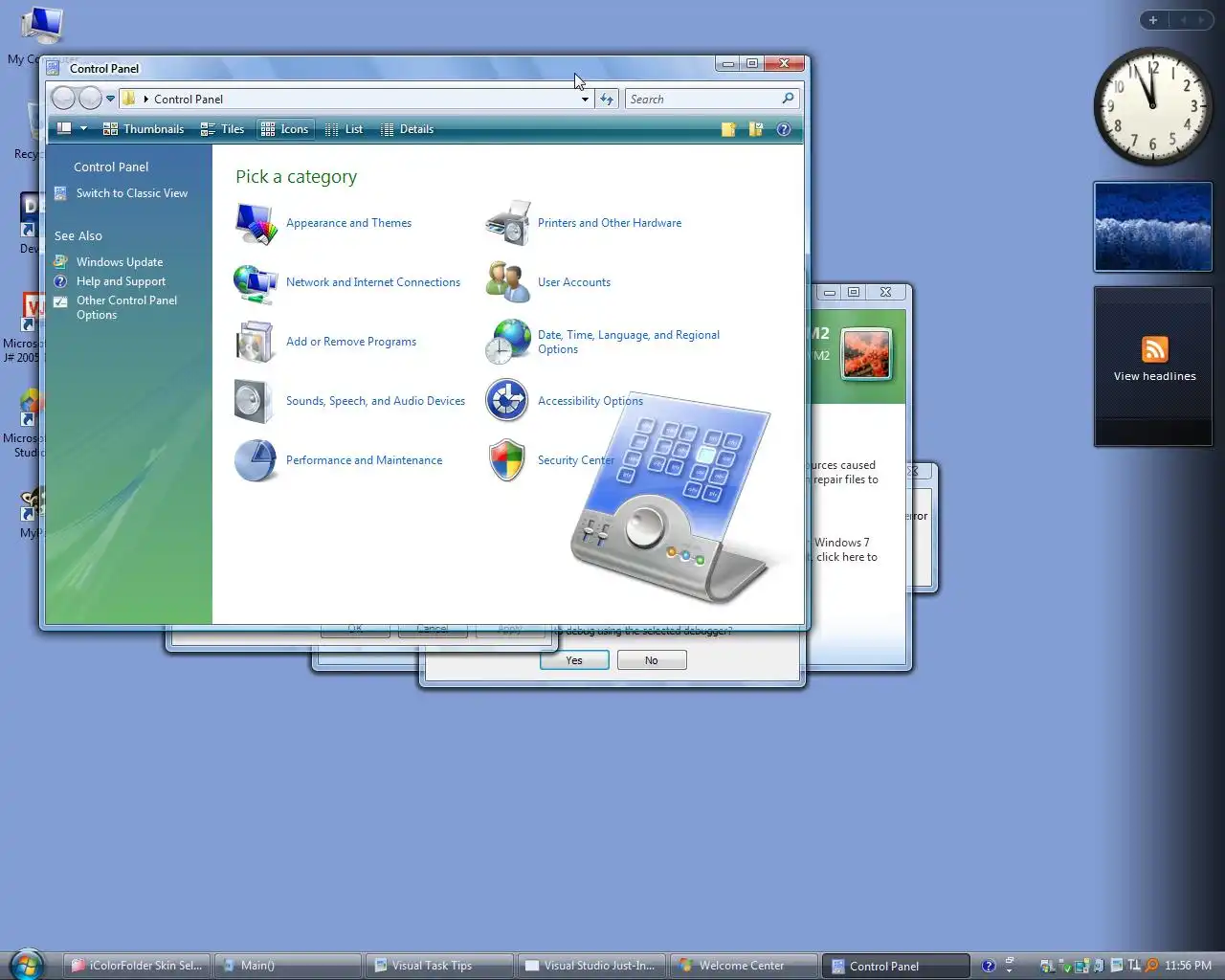Image resolution: width=1225 pixels, height=980 pixels.
Task: Click the refresh button beside address bar
Action: coord(607,100)
